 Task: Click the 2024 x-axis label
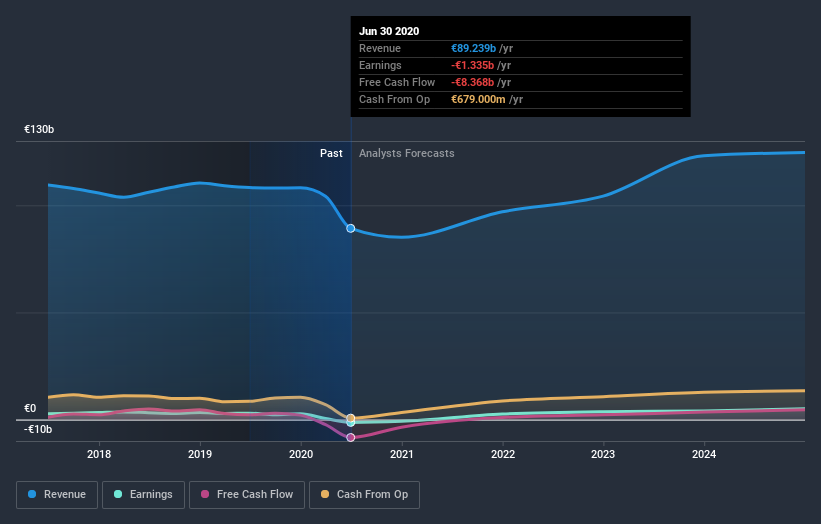click(x=704, y=454)
